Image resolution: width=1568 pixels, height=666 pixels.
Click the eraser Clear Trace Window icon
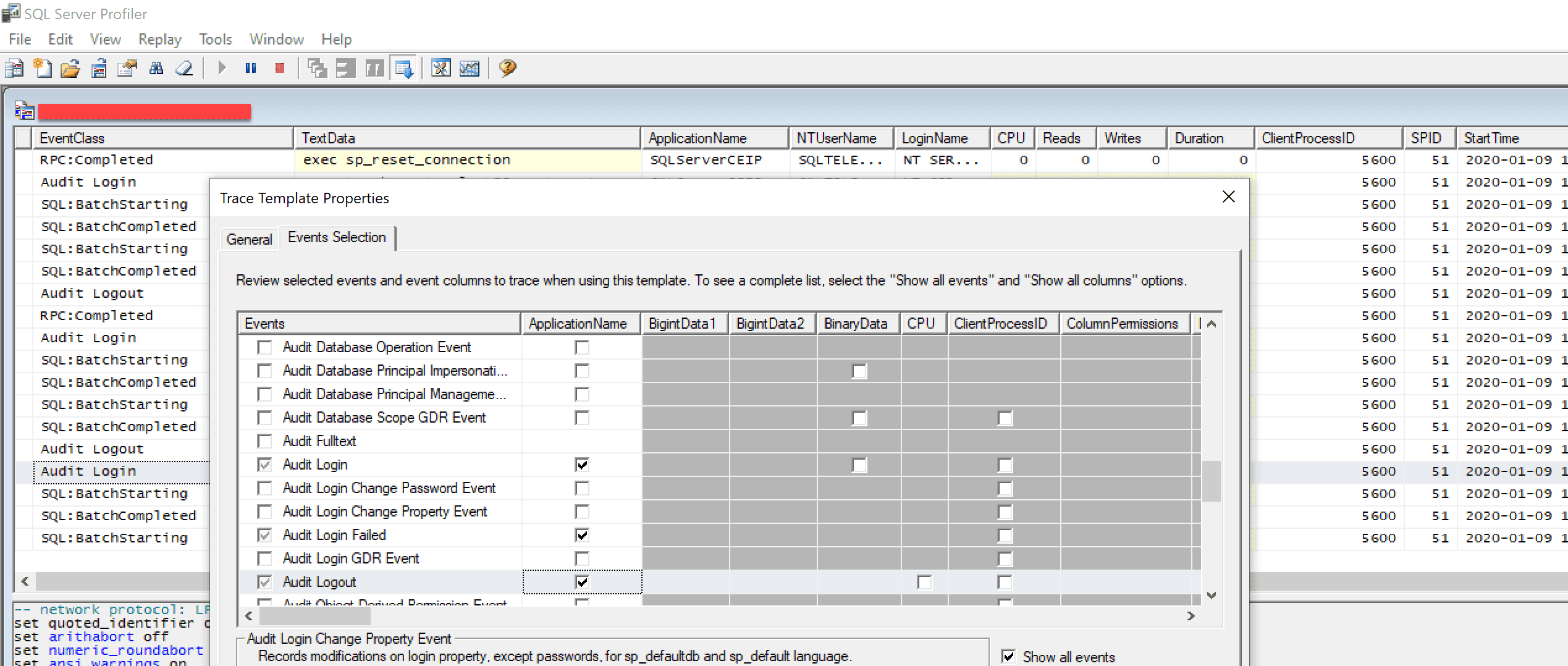(184, 68)
